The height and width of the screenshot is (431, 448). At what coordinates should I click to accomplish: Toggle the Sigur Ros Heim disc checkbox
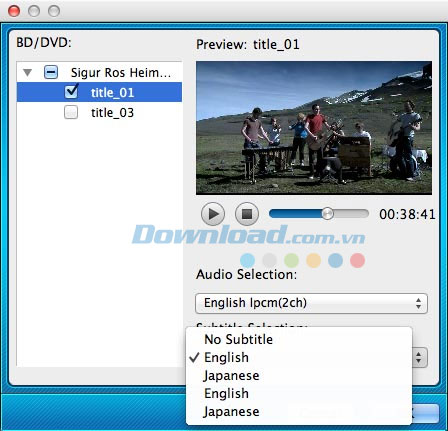coord(51,72)
